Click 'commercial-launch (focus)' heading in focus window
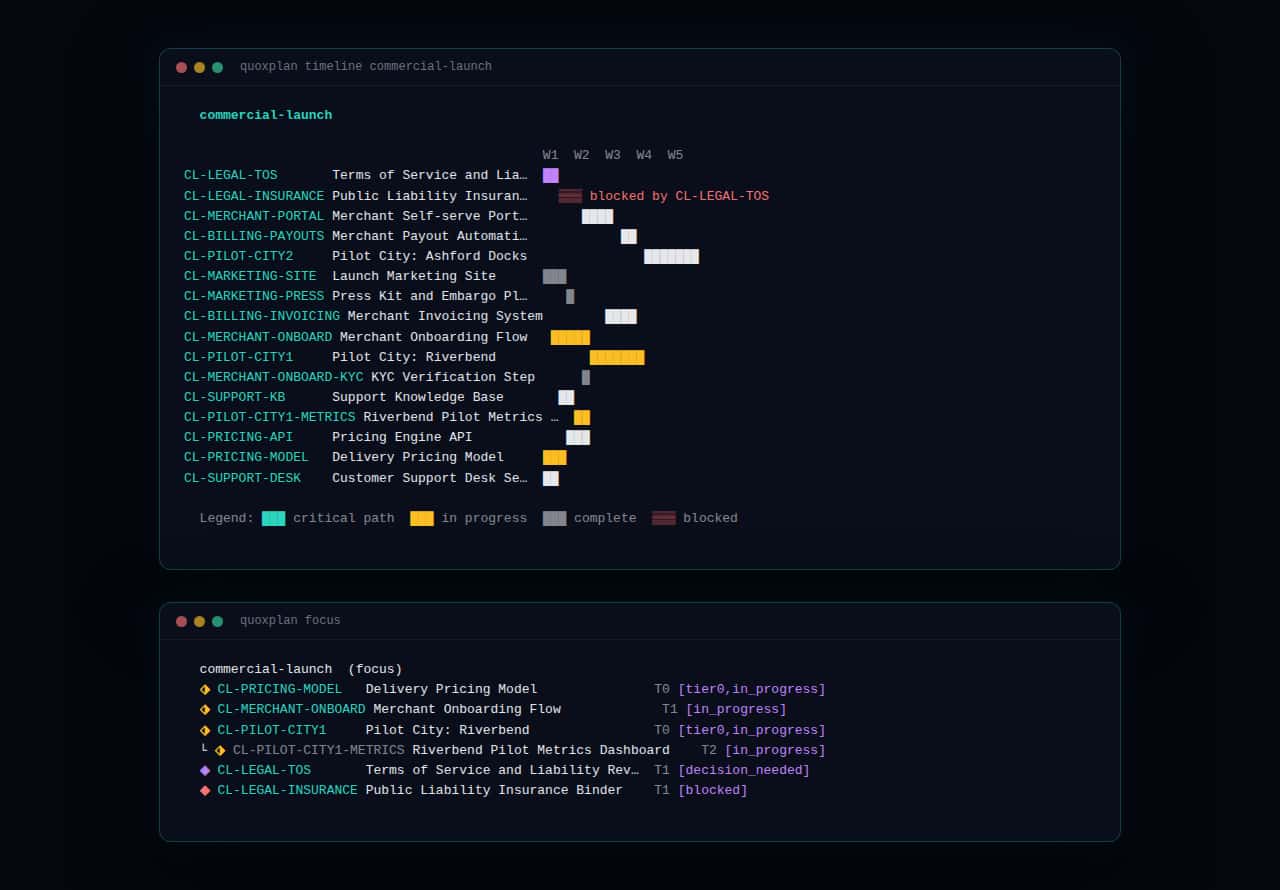The height and width of the screenshot is (890, 1280). click(x=301, y=669)
